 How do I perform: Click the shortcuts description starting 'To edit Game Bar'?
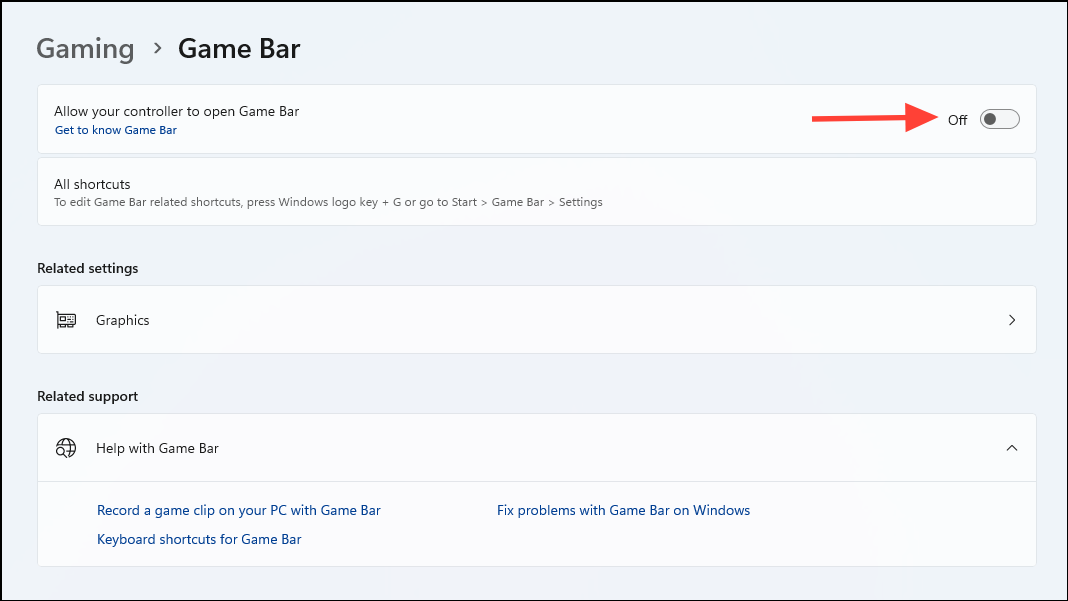(328, 202)
